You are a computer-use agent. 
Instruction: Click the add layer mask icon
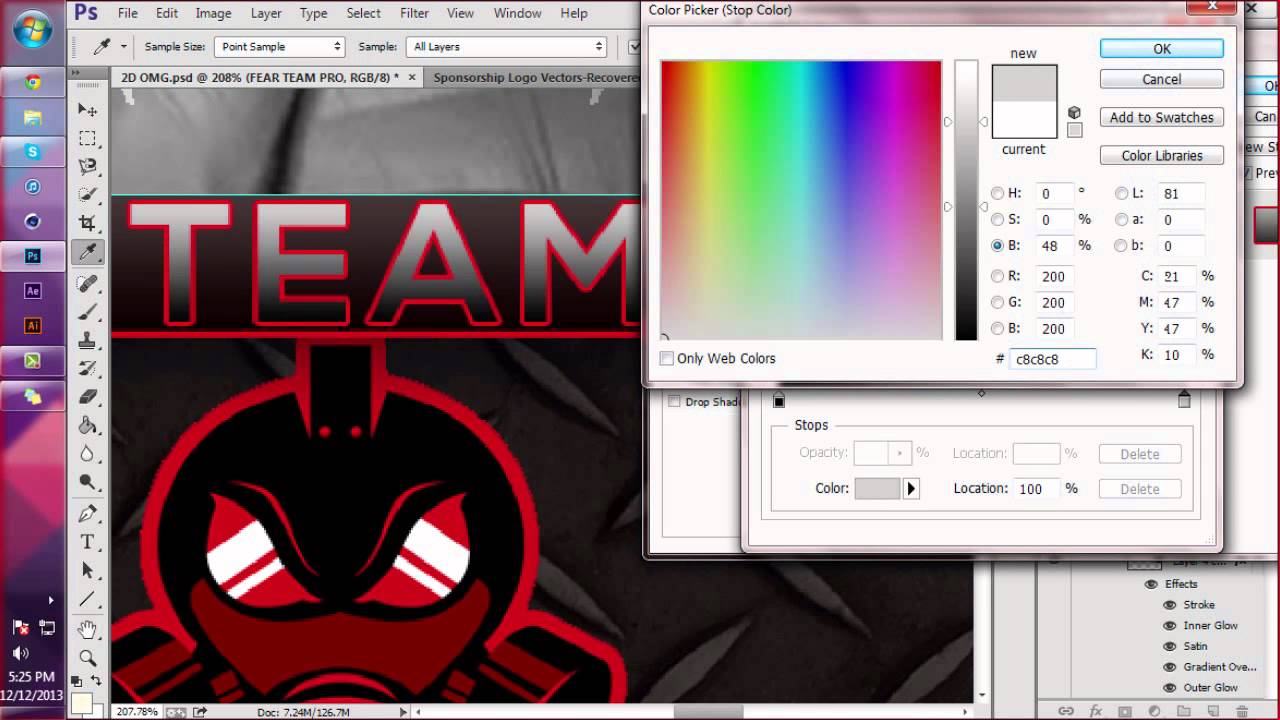point(1125,711)
